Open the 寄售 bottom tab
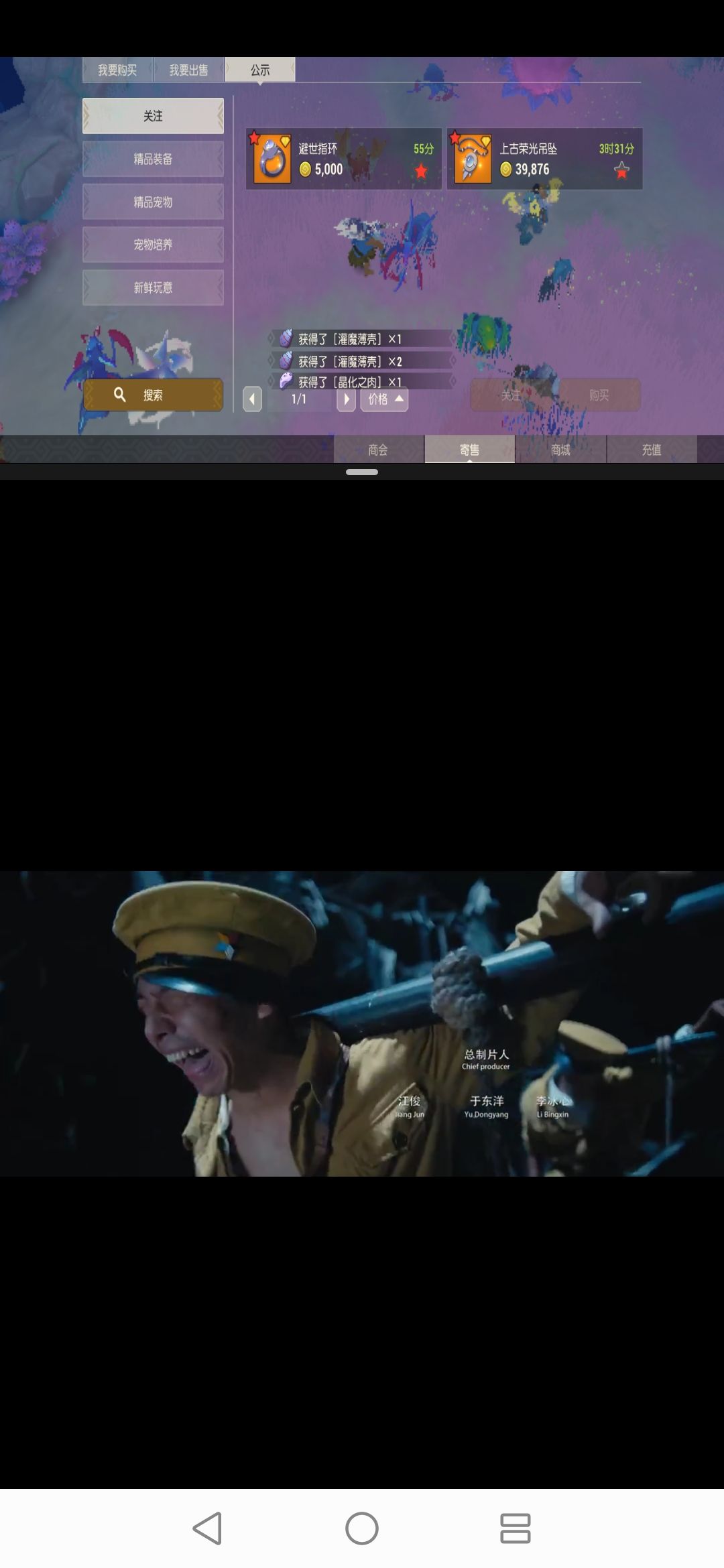This screenshot has height=1568, width=724. tap(469, 450)
